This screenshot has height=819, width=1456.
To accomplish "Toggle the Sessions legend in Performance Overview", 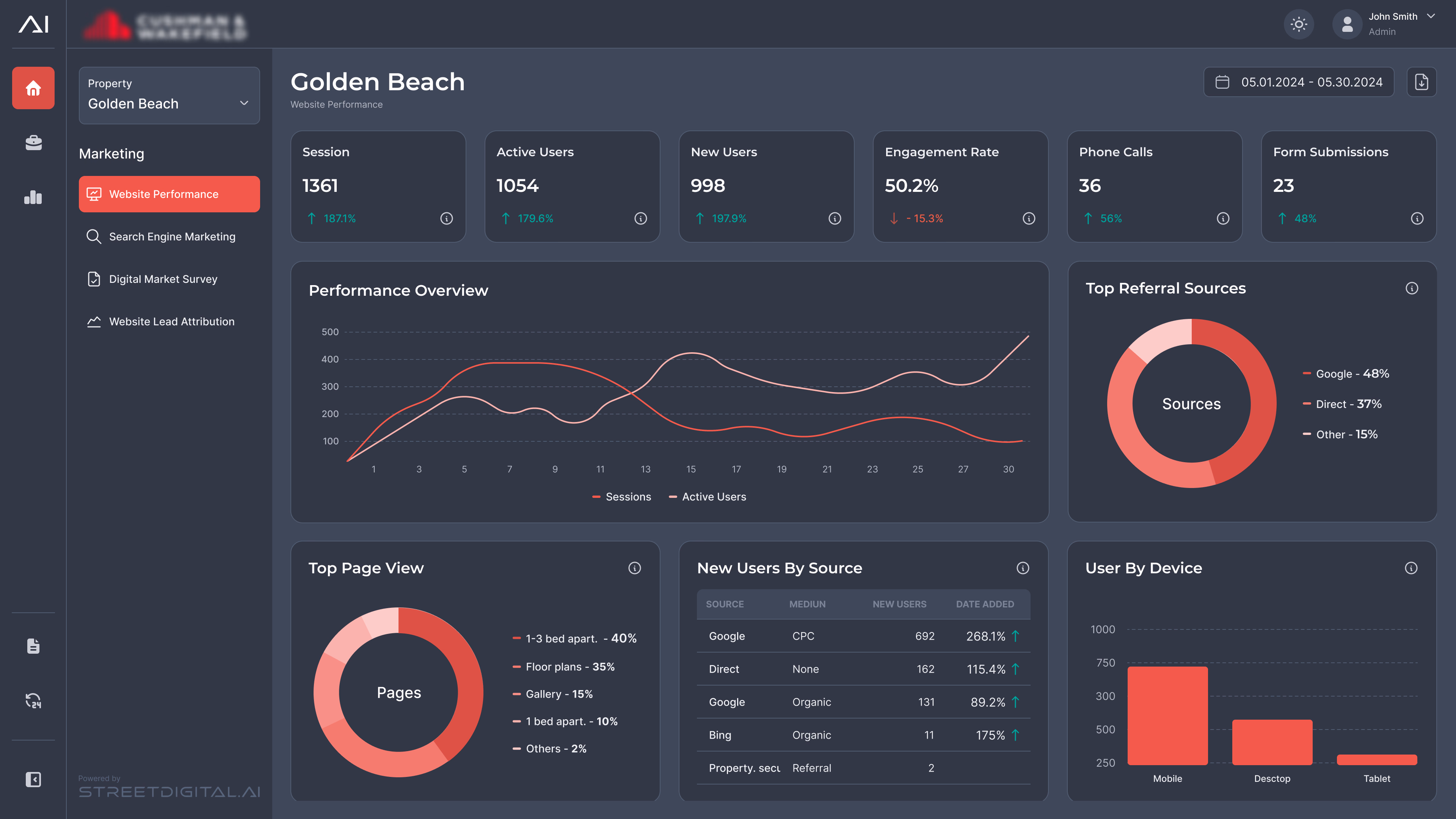I will pos(622,497).
